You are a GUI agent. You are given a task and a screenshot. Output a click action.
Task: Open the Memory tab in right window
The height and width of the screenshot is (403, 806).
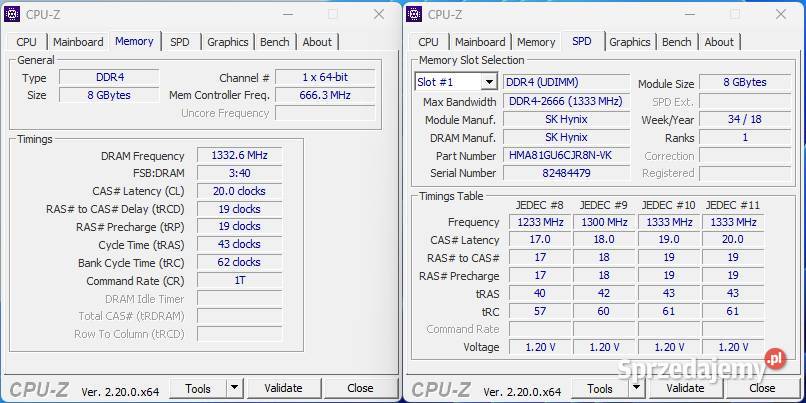coord(536,42)
